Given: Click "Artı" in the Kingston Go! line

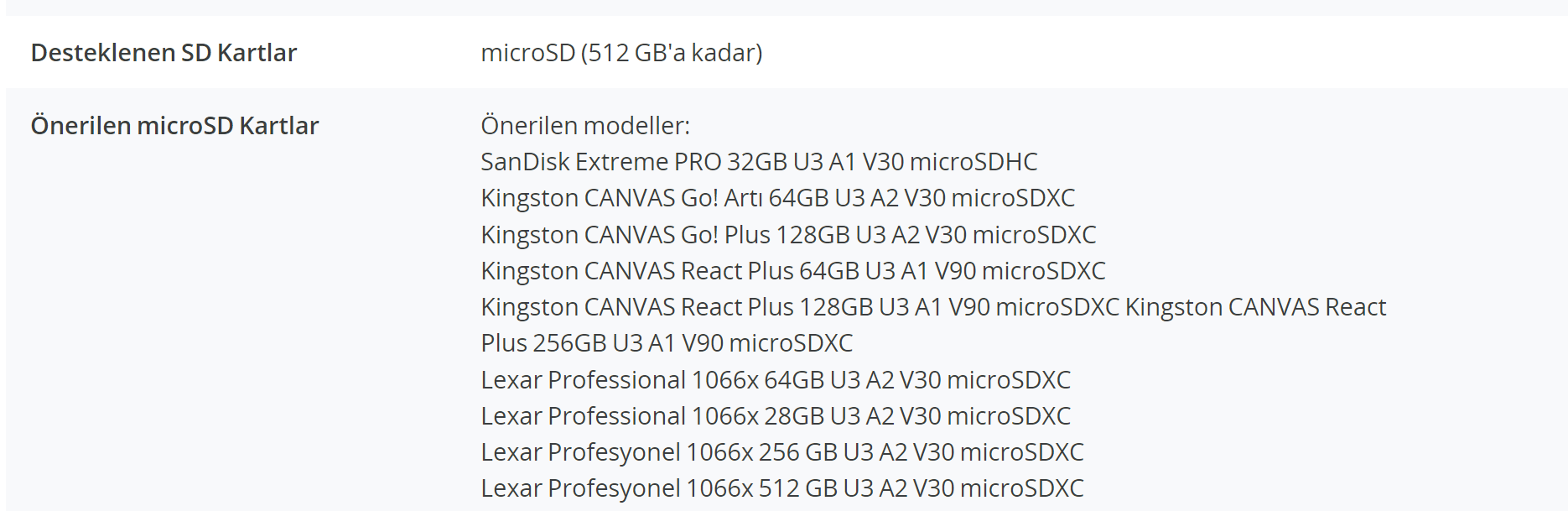Looking at the screenshot, I should (743, 198).
